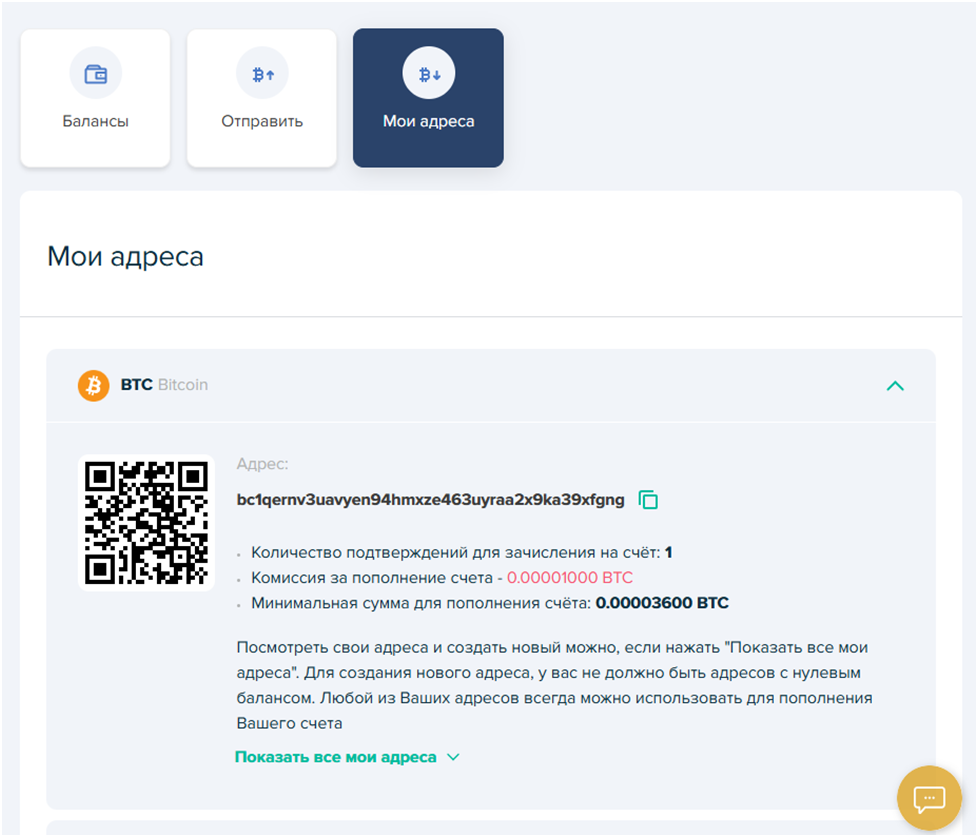This screenshot has height=837, width=978.
Task: Click the orange Bitcoin logo icon
Action: click(x=94, y=385)
